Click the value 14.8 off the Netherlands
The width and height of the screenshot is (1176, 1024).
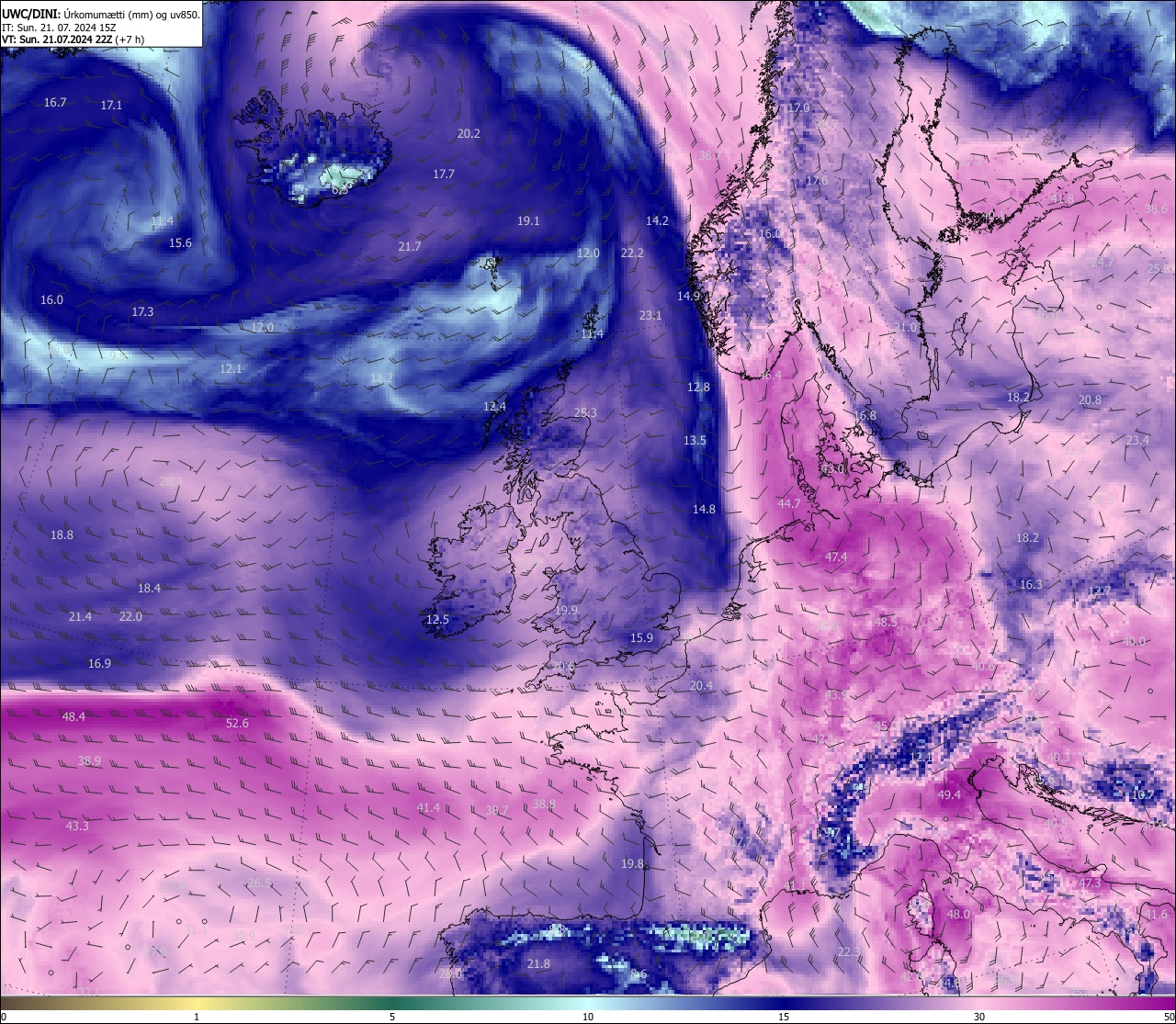[x=704, y=509]
